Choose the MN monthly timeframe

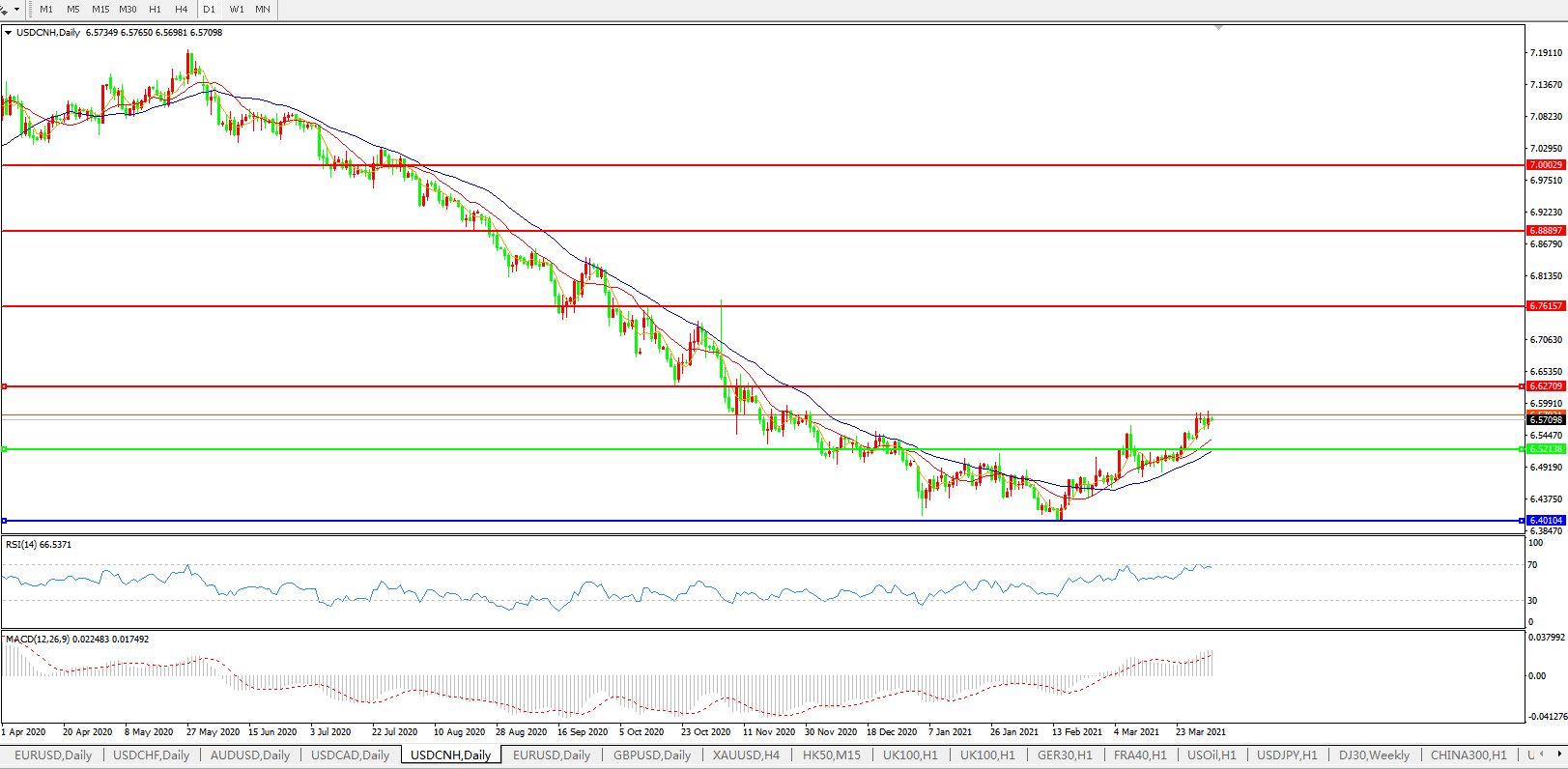[263, 10]
